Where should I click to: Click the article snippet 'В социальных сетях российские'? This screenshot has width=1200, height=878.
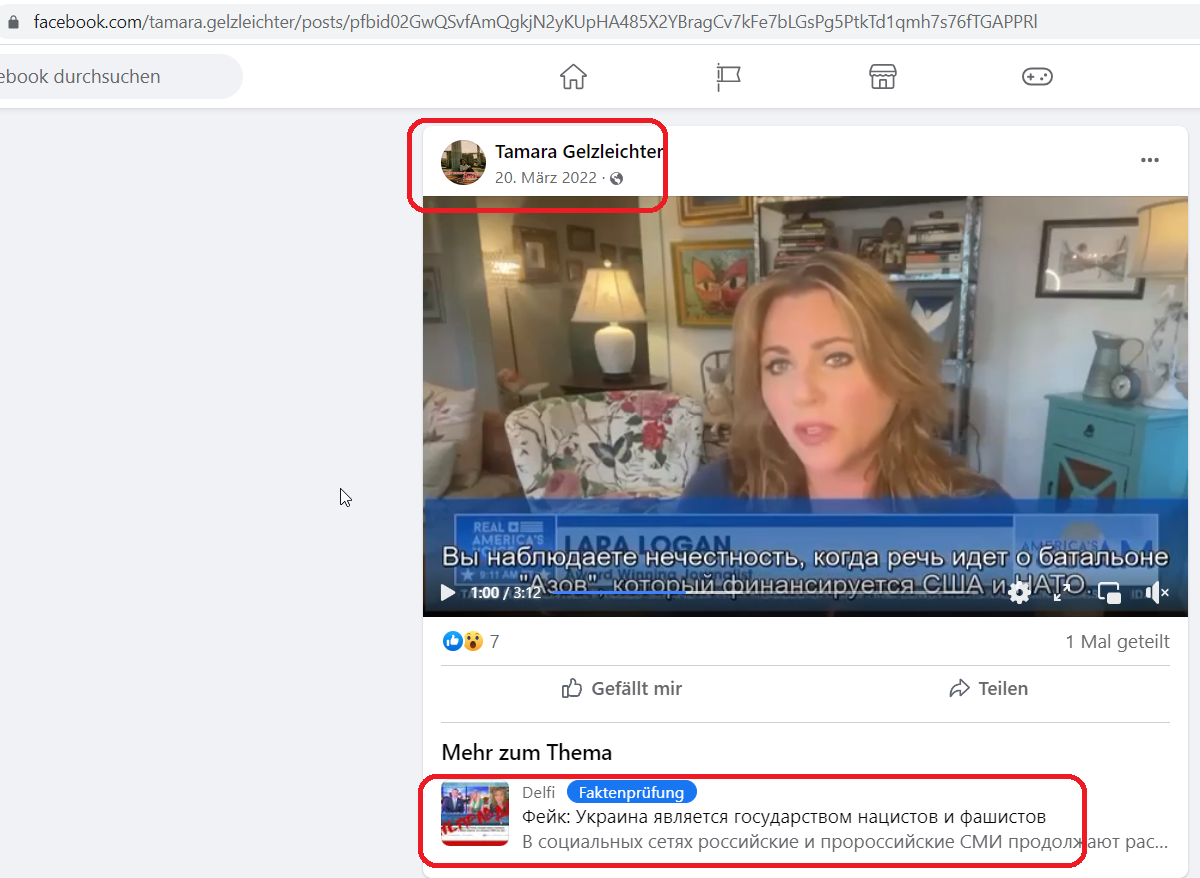845,842
